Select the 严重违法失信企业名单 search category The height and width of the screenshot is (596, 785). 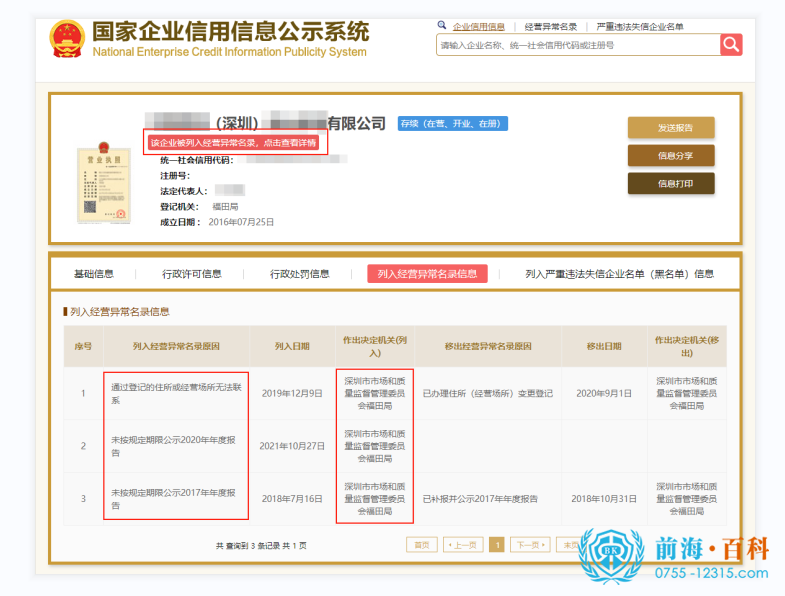pos(640,27)
